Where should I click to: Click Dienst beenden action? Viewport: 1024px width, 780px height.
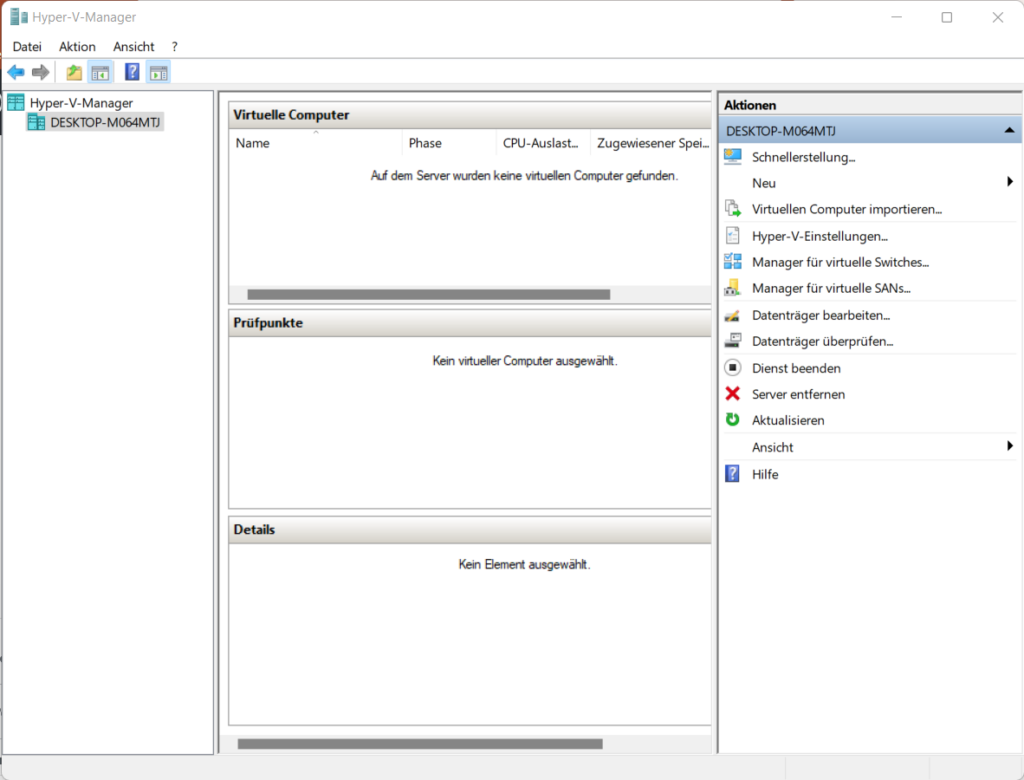[796, 368]
